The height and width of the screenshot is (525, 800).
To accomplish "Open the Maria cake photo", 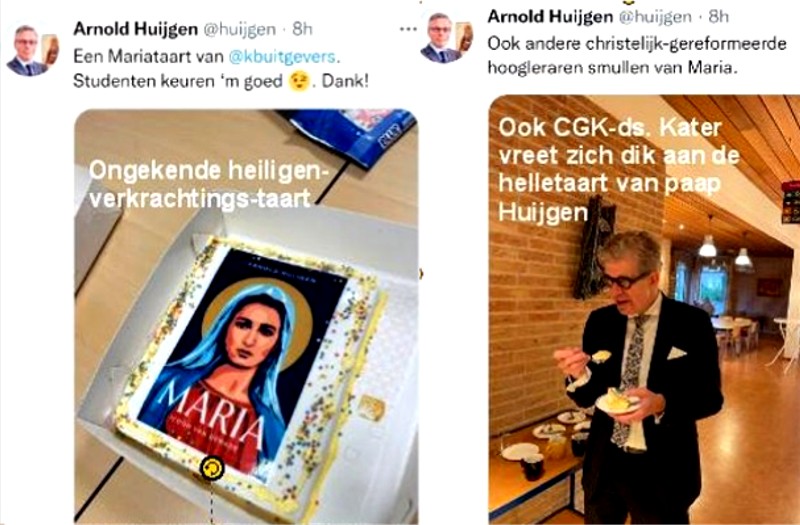I will 246,316.
